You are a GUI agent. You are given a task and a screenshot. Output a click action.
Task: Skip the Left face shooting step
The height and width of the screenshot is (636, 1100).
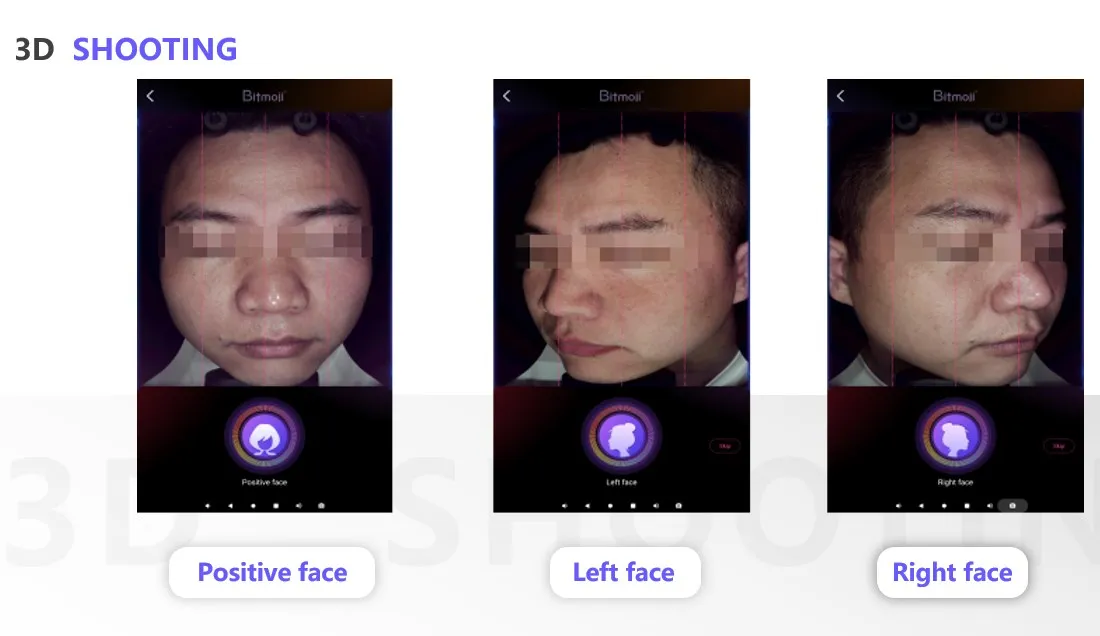pos(725,446)
